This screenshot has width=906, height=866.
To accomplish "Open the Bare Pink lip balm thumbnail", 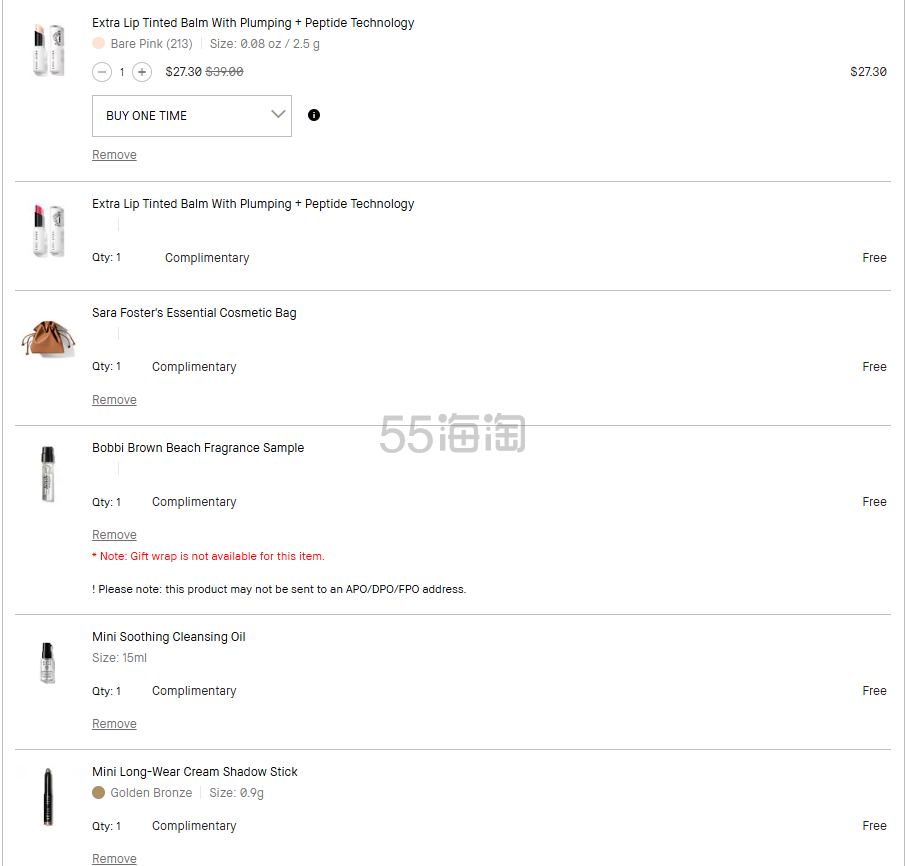I will pos(49,50).
